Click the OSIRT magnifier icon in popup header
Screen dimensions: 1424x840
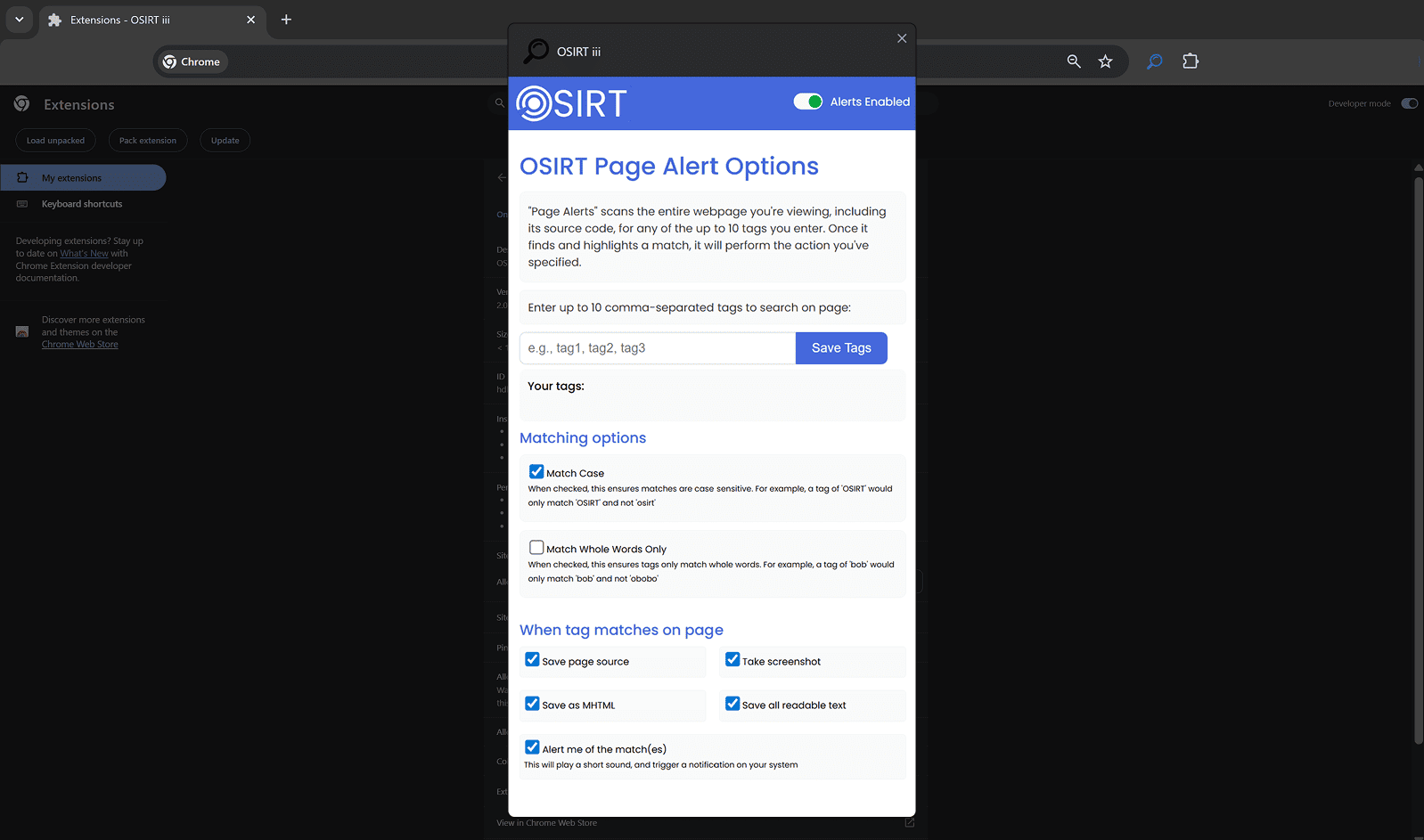point(536,51)
